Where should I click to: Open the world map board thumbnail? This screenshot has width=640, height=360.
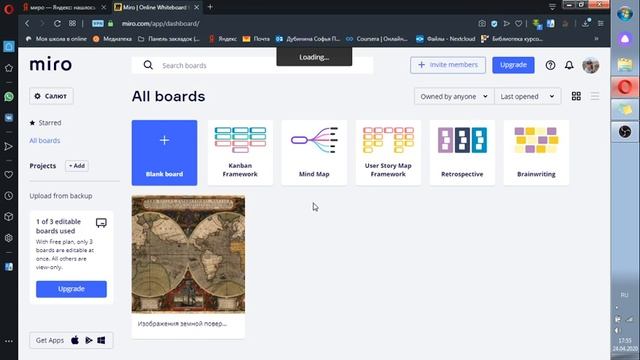tap(188, 254)
